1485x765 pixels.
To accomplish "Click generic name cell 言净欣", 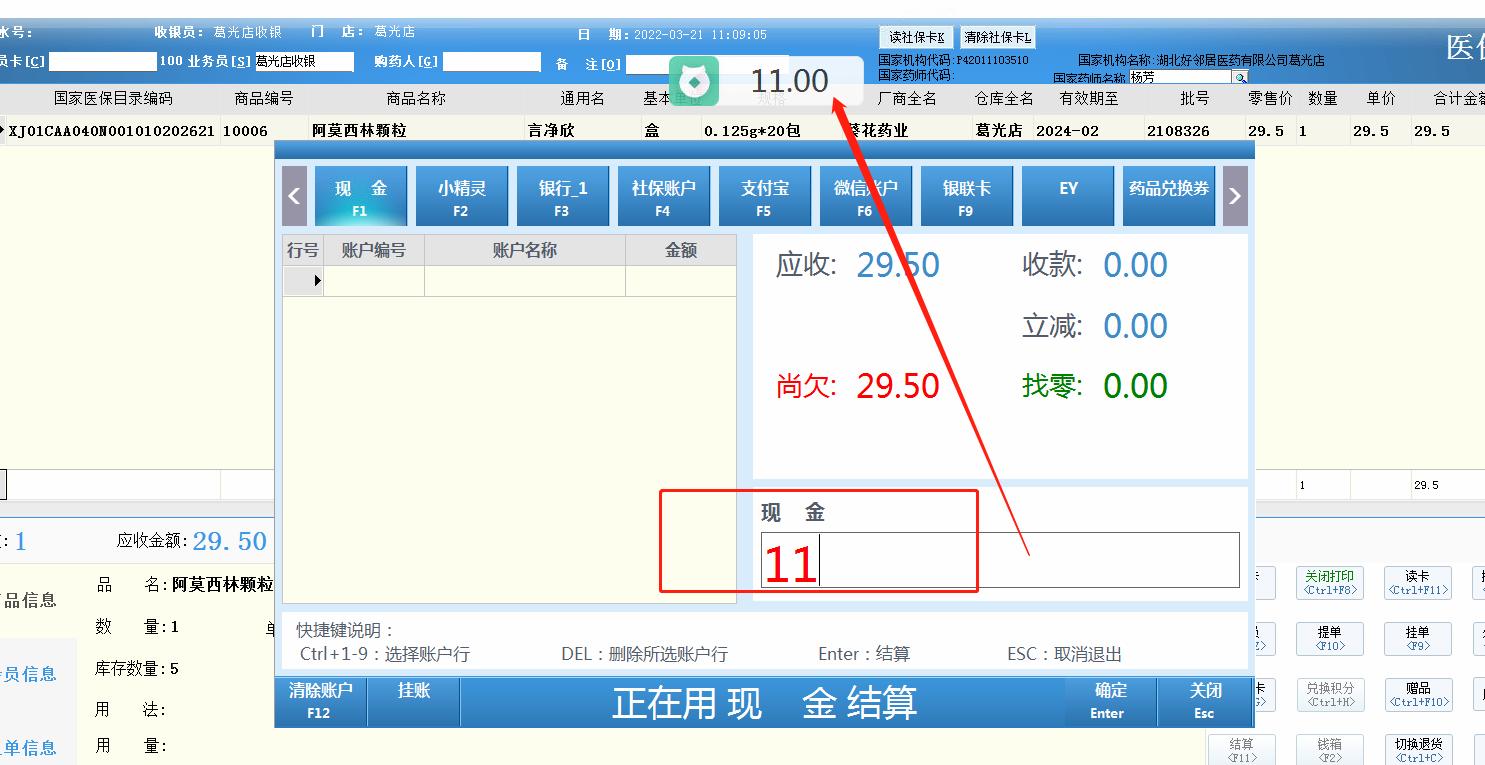I will pyautogui.click(x=583, y=131).
